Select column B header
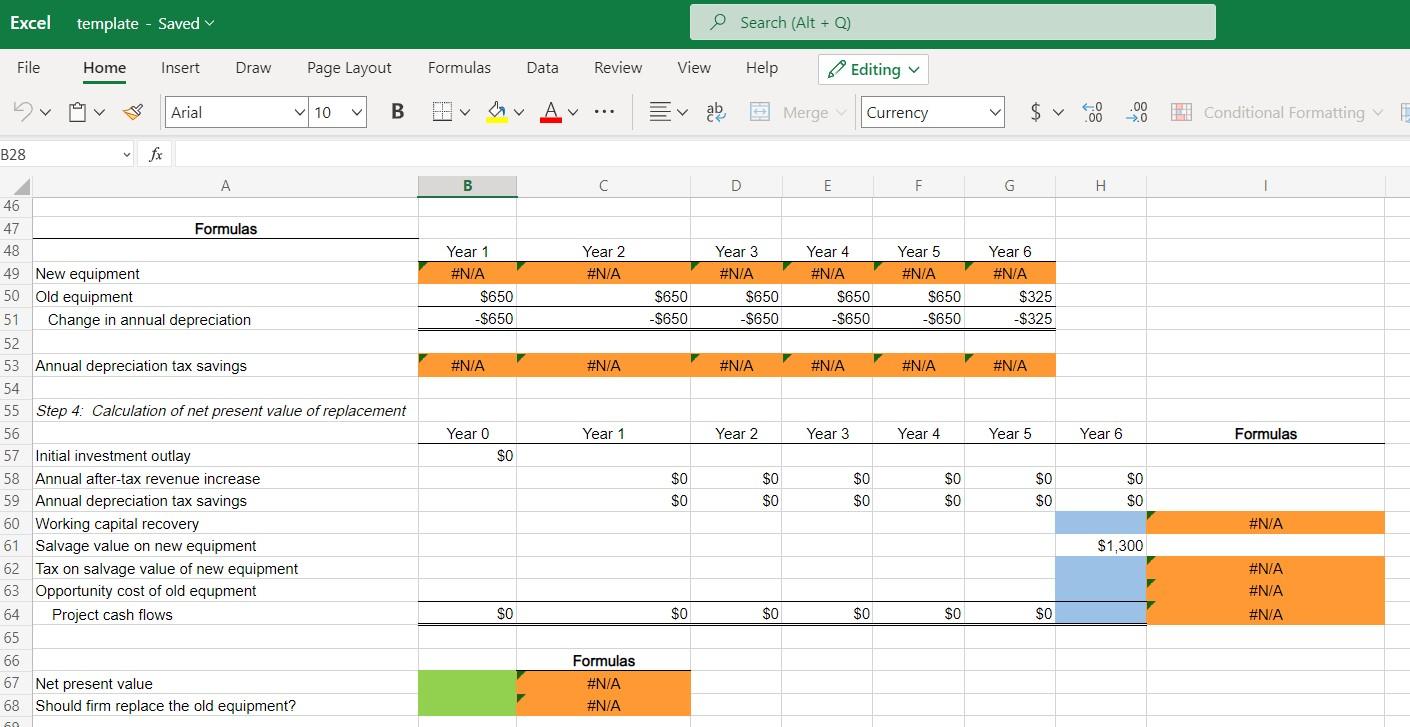 pyautogui.click(x=467, y=186)
